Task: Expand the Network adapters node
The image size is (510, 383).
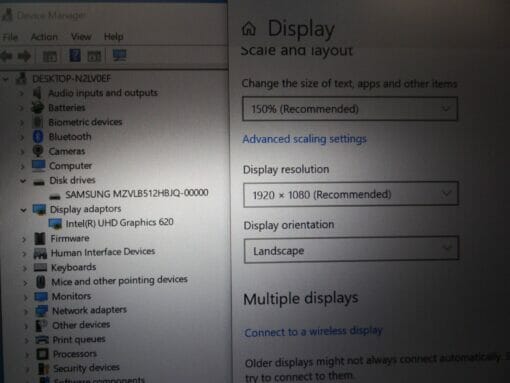Action: [25, 311]
